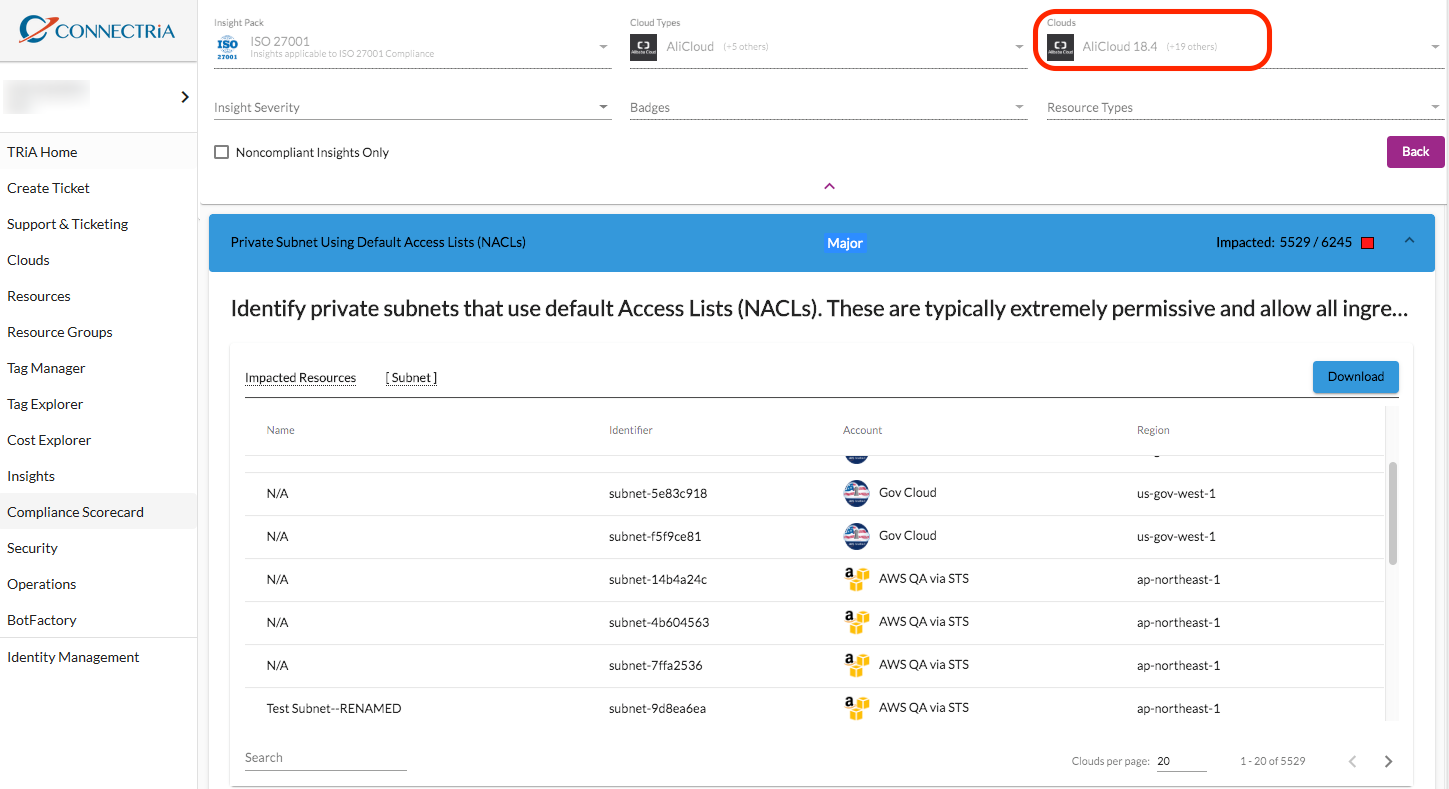
Task: Go to next page of impacted resources
Action: (1388, 762)
